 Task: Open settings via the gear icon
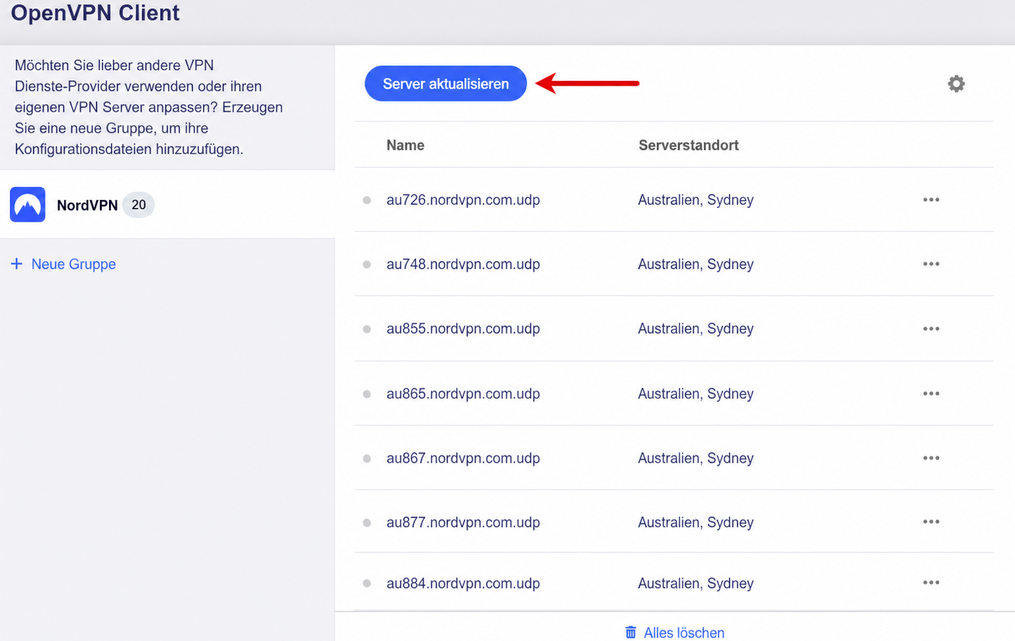pyautogui.click(x=956, y=84)
